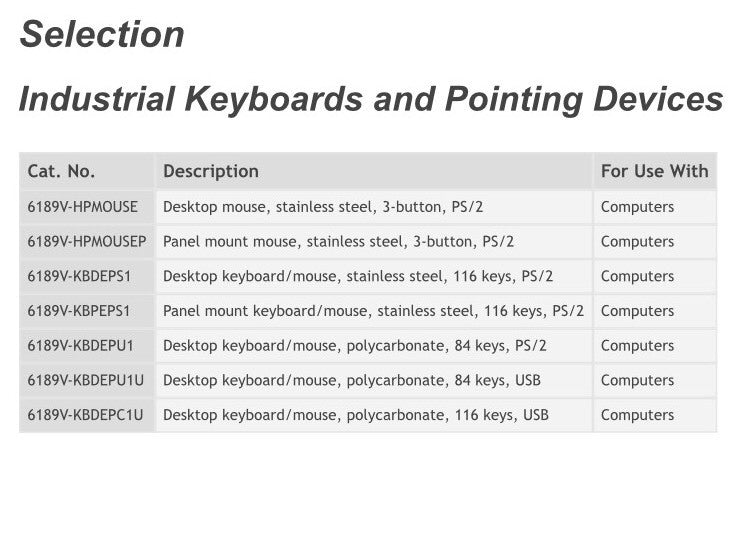Select the panel mount mouse description

tap(338, 241)
